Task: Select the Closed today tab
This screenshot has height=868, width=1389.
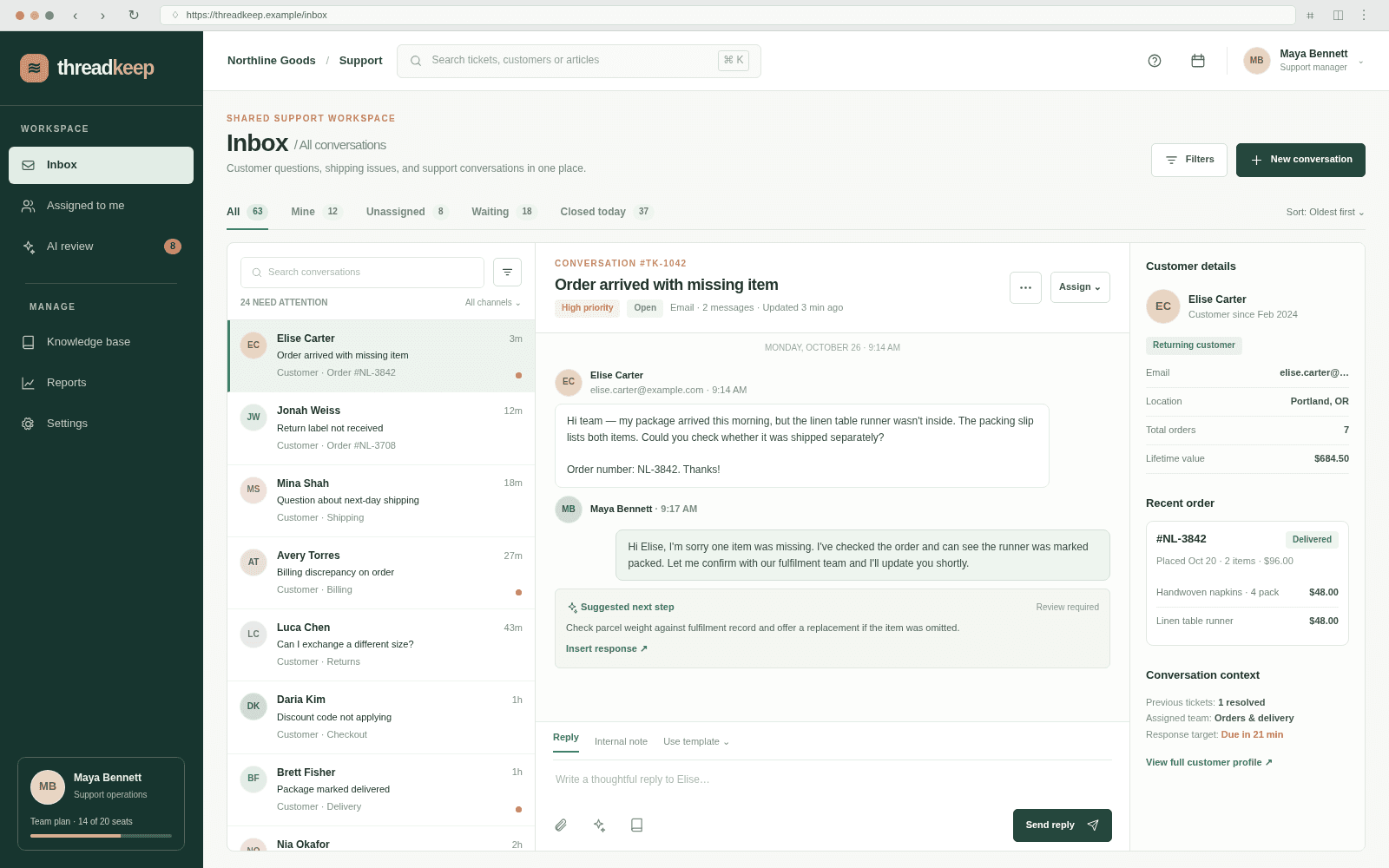Action: [x=607, y=212]
